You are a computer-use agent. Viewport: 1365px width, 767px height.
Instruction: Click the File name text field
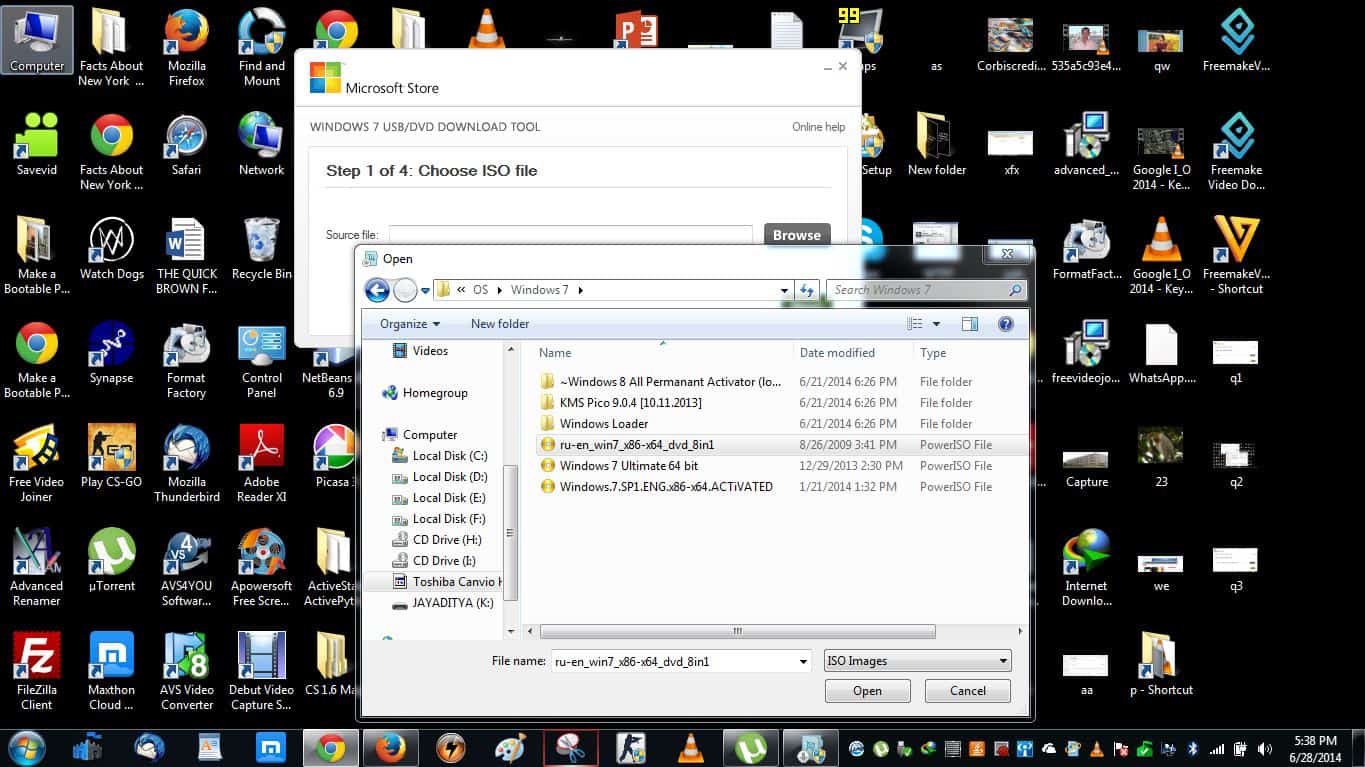(x=673, y=661)
